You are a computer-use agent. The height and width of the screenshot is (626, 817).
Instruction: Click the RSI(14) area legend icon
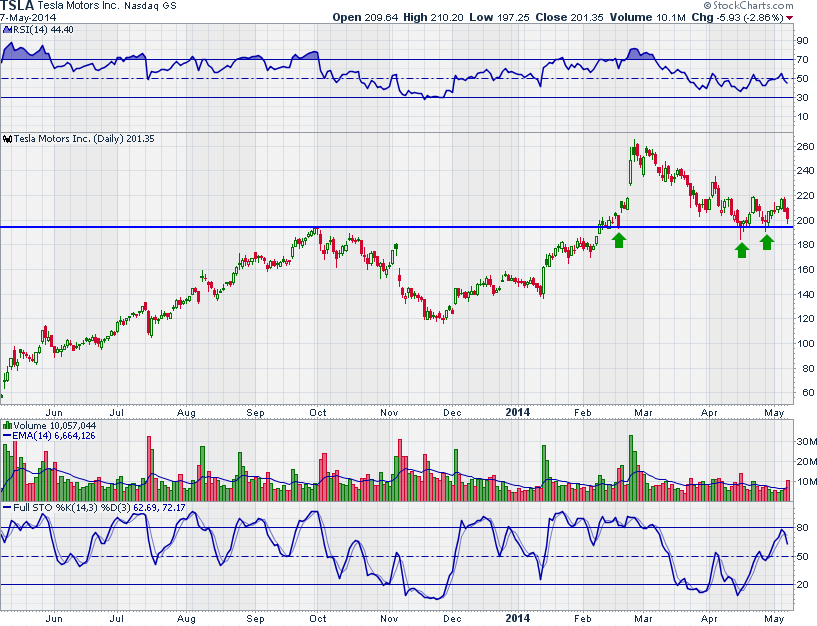pos(7,30)
